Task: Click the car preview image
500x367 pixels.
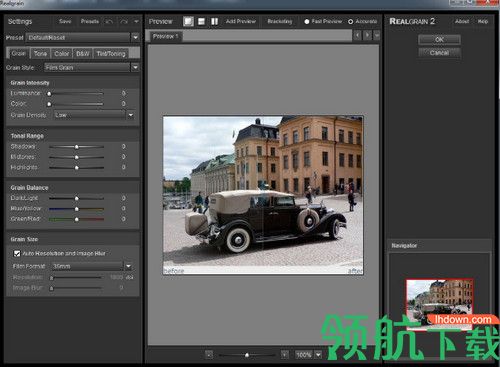Action: [x=263, y=195]
